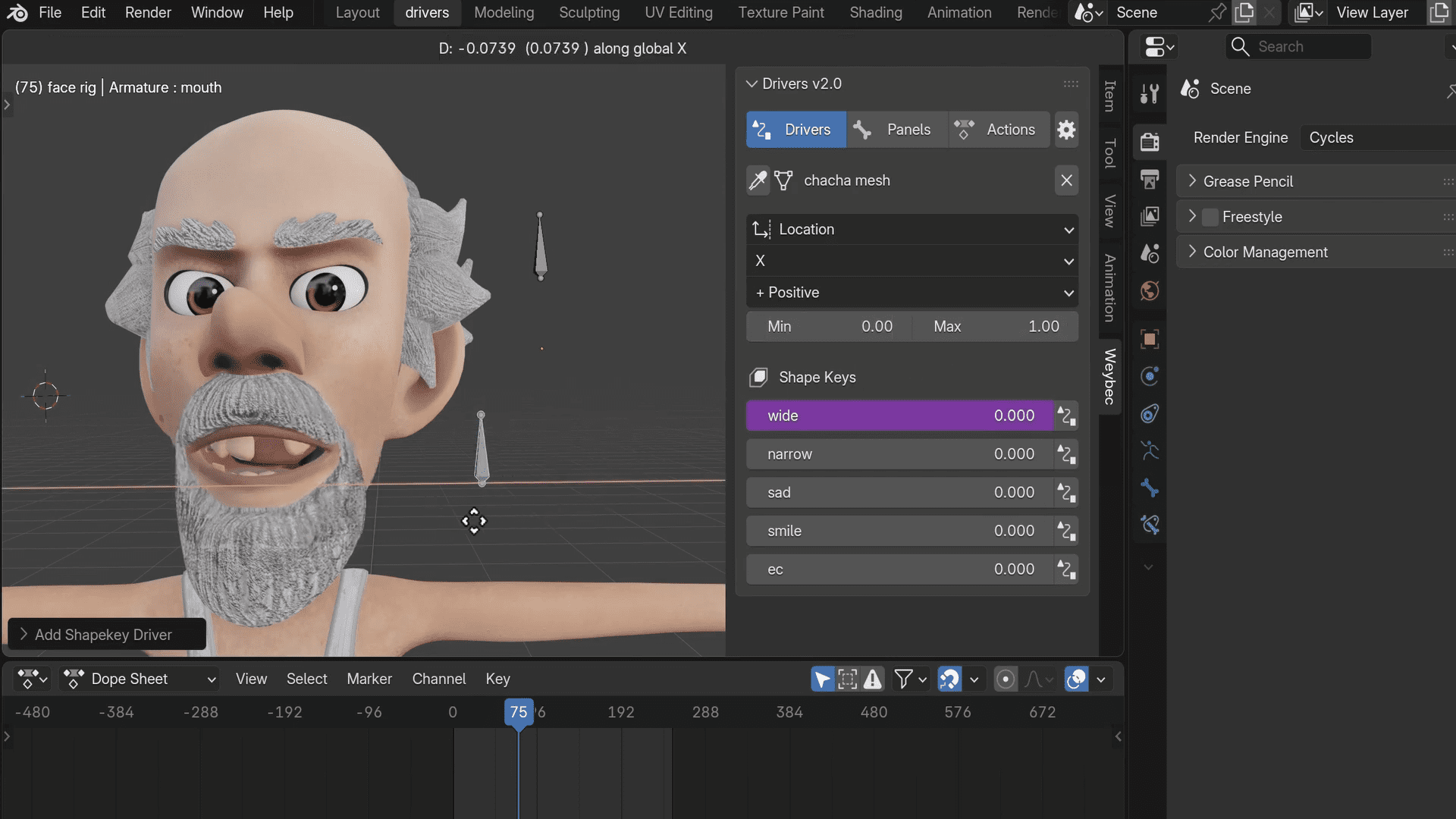Open Object Properties (orange square icon)
The image size is (1456, 819).
(1149, 339)
